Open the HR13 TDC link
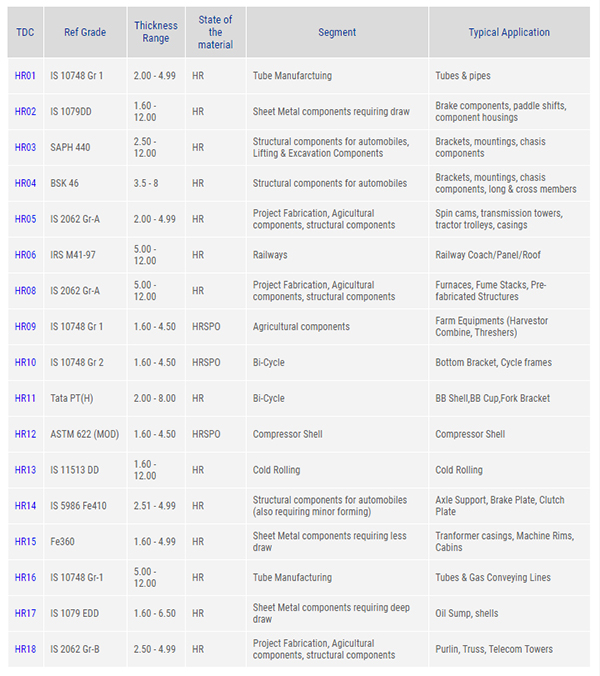This screenshot has width=600, height=676. pyautogui.click(x=25, y=469)
